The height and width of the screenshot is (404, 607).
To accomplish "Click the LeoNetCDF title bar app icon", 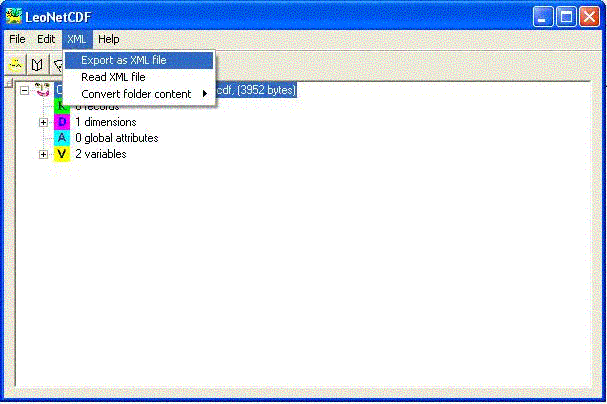I will 14,17.
